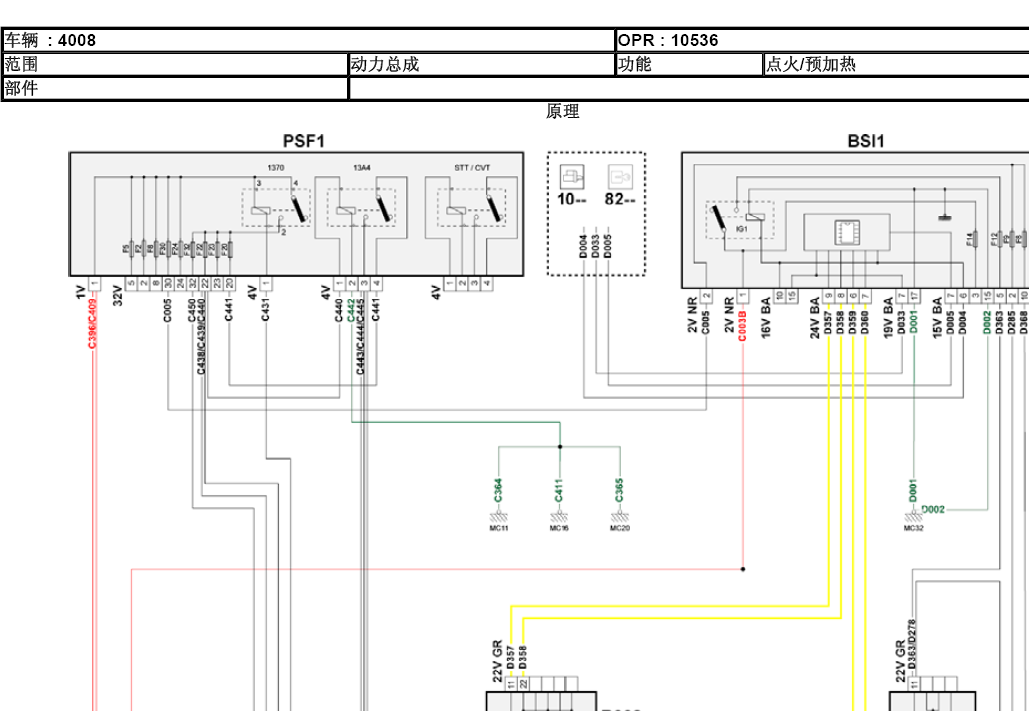Select fuse F14 in BSI1
The image size is (1029, 711).
point(975,240)
